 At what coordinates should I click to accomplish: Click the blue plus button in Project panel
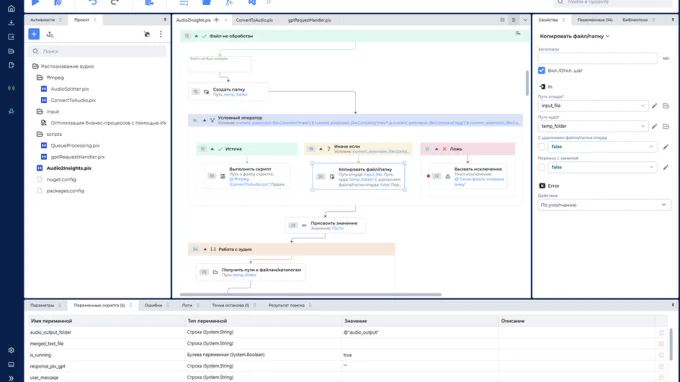point(34,34)
